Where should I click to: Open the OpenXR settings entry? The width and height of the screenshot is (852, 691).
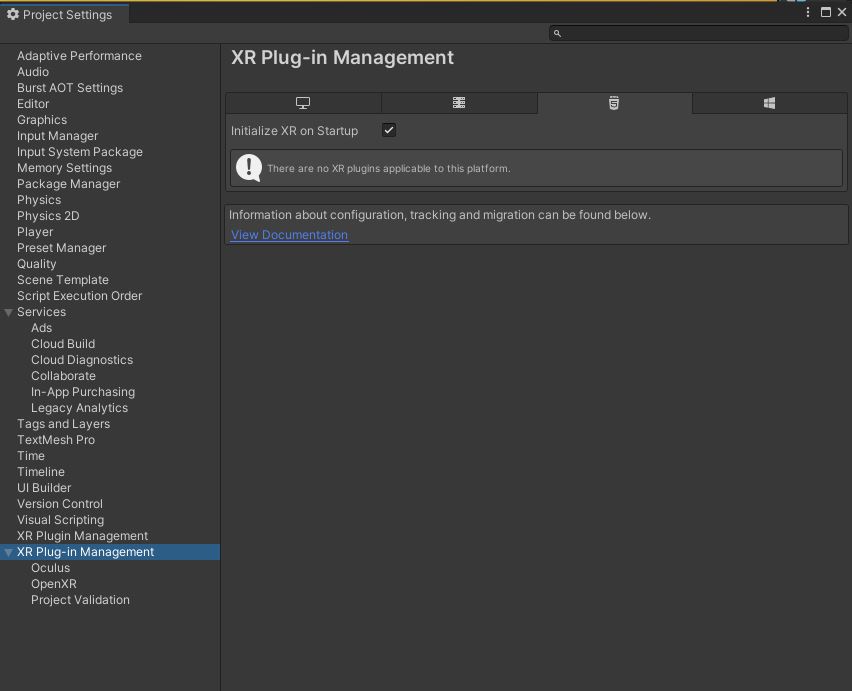[52, 583]
